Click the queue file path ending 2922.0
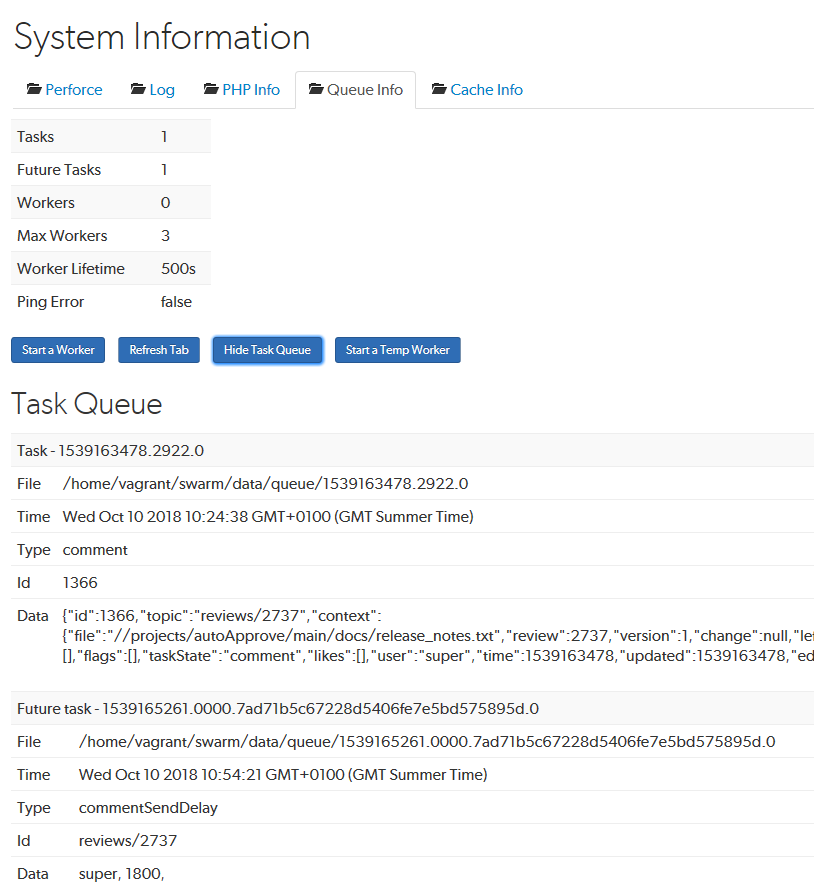The width and height of the screenshot is (814, 892). coord(265,484)
